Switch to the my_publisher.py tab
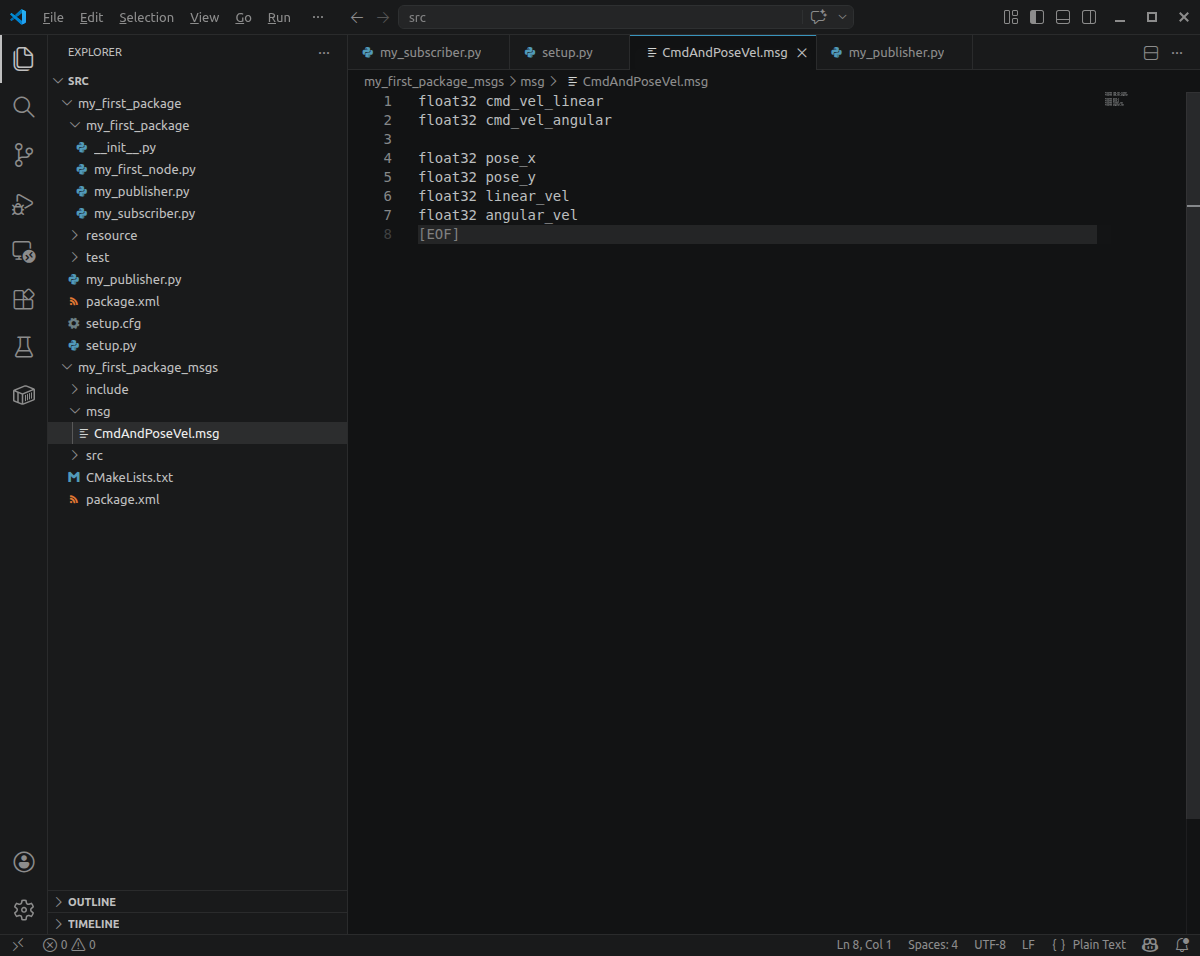Screen dimensions: 1200x956 [894, 52]
